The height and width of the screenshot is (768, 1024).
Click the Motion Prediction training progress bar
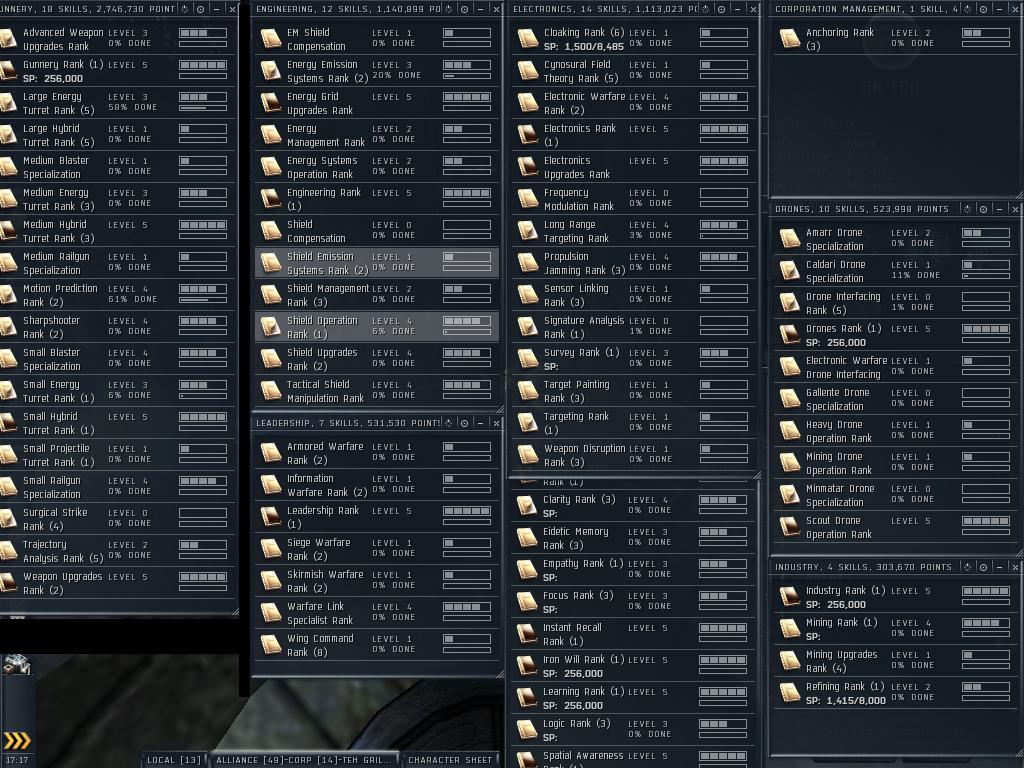point(203,300)
